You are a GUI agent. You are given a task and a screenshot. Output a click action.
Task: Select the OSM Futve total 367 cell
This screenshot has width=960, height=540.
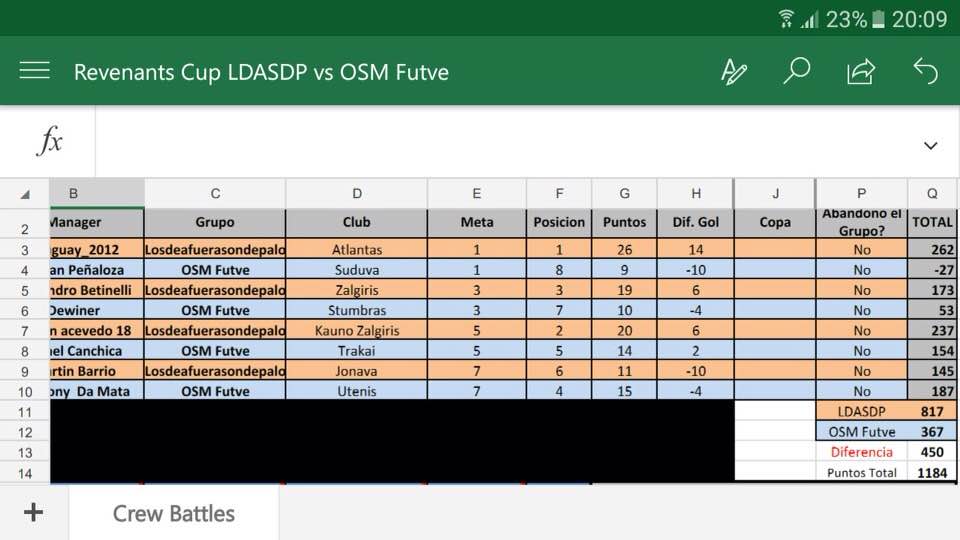click(x=932, y=432)
